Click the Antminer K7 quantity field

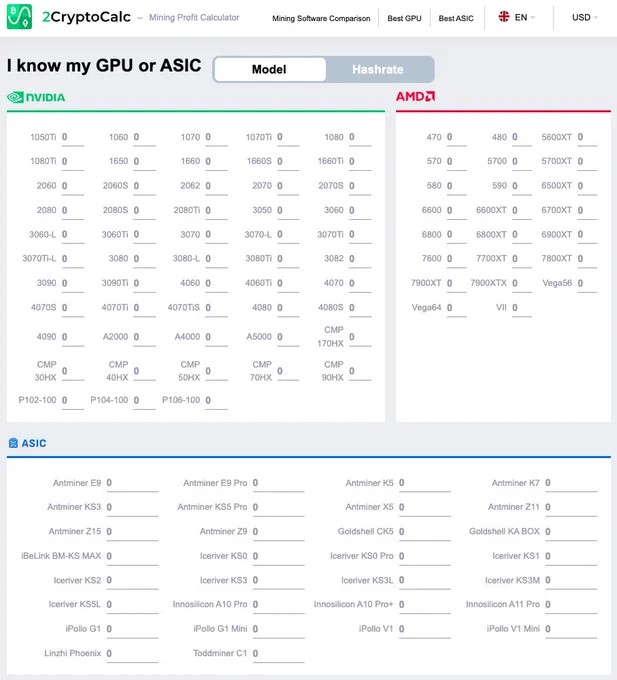tap(571, 484)
